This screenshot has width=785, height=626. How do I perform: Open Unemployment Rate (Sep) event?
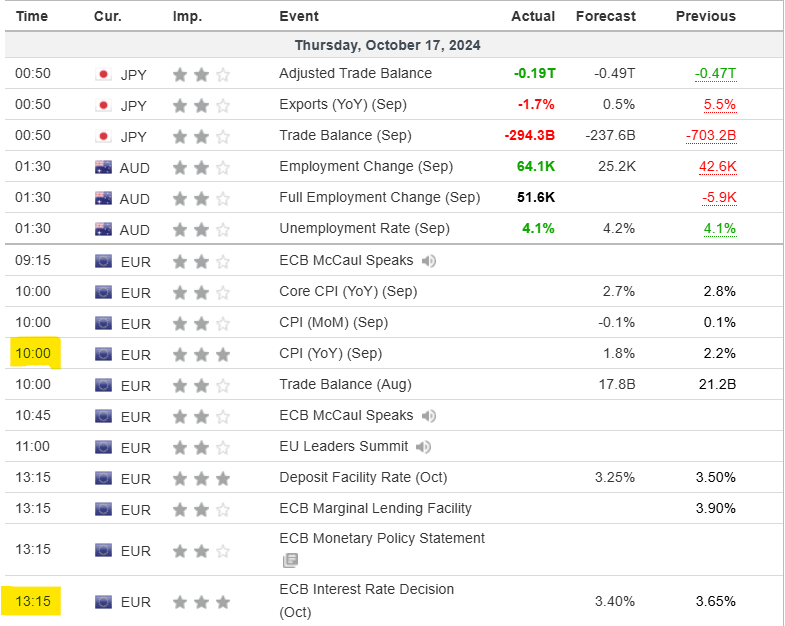(x=364, y=228)
